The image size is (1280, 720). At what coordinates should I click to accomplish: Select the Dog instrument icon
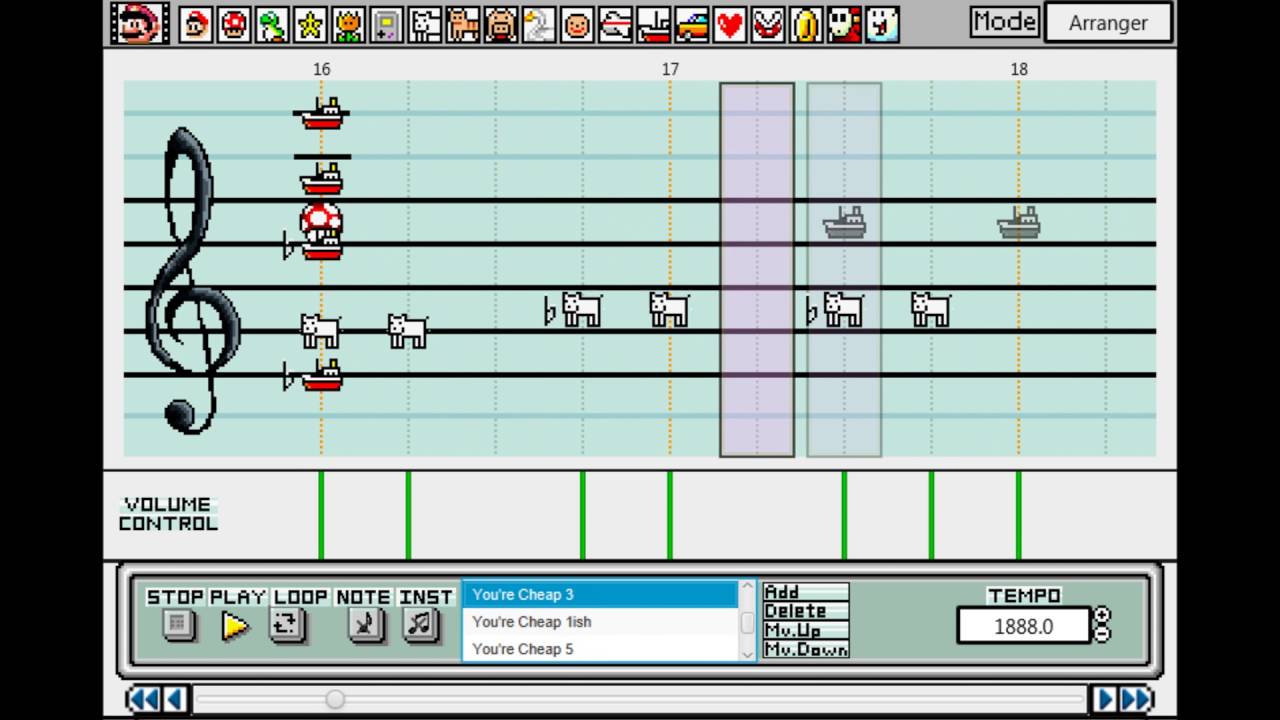point(425,24)
